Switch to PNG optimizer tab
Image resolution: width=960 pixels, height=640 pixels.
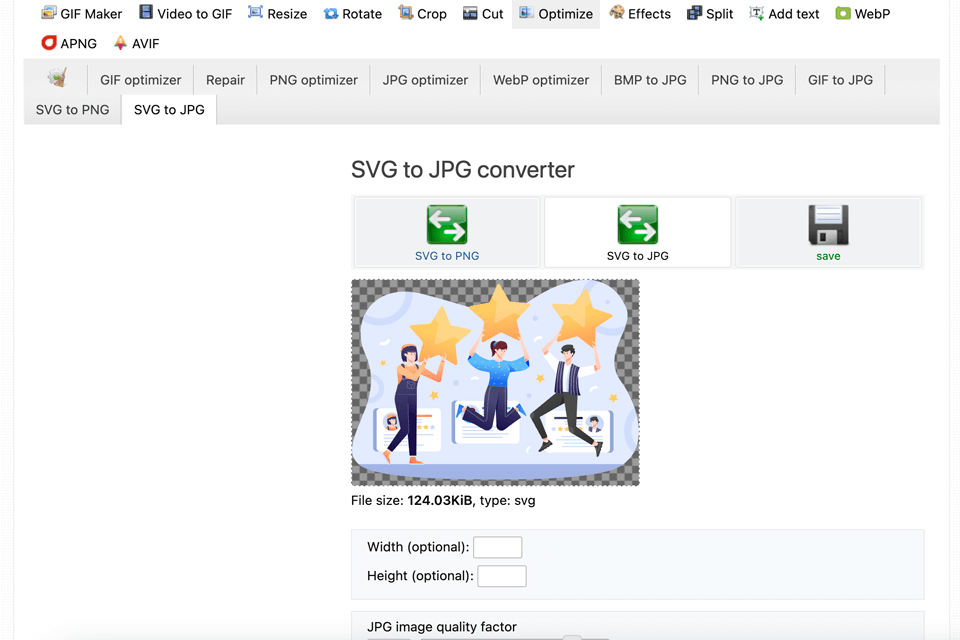pyautogui.click(x=313, y=80)
